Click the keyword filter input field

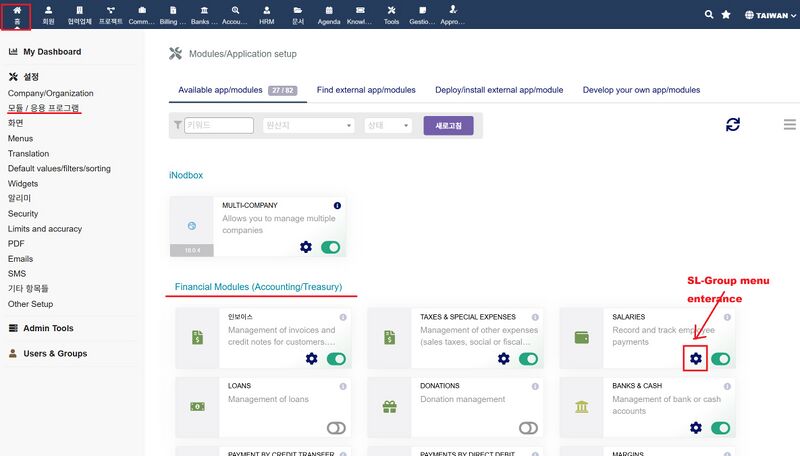[x=219, y=125]
